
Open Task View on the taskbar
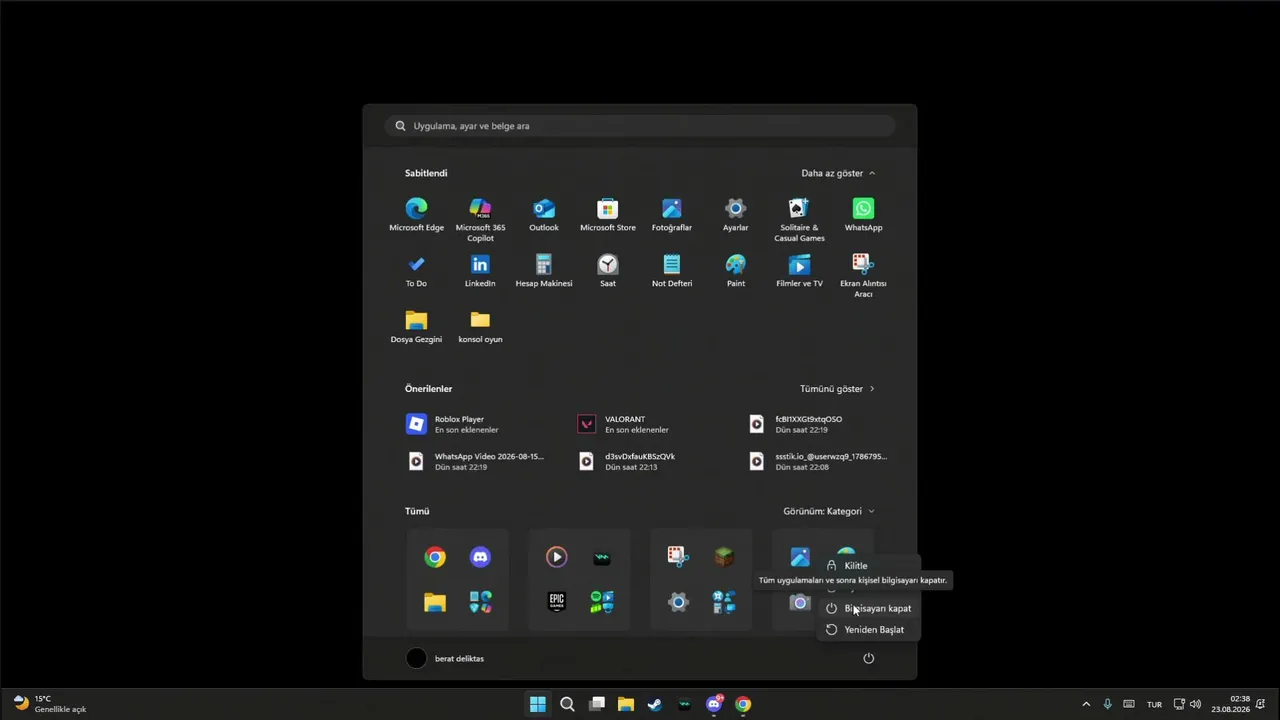coord(597,704)
